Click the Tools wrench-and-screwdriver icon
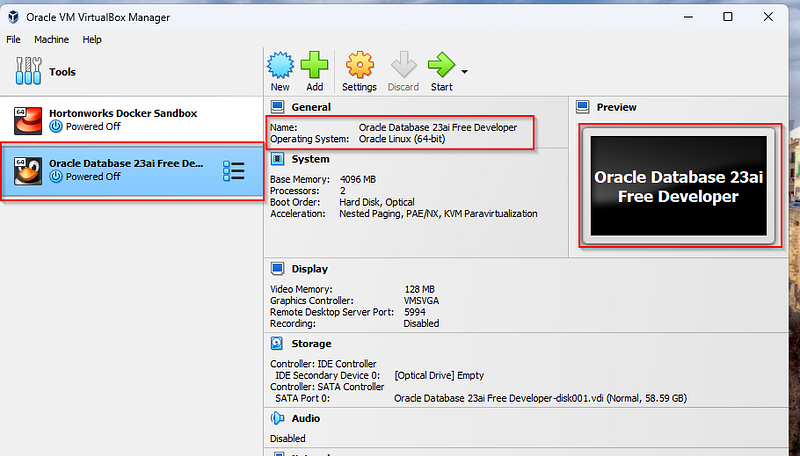The height and width of the screenshot is (456, 800). click(29, 71)
